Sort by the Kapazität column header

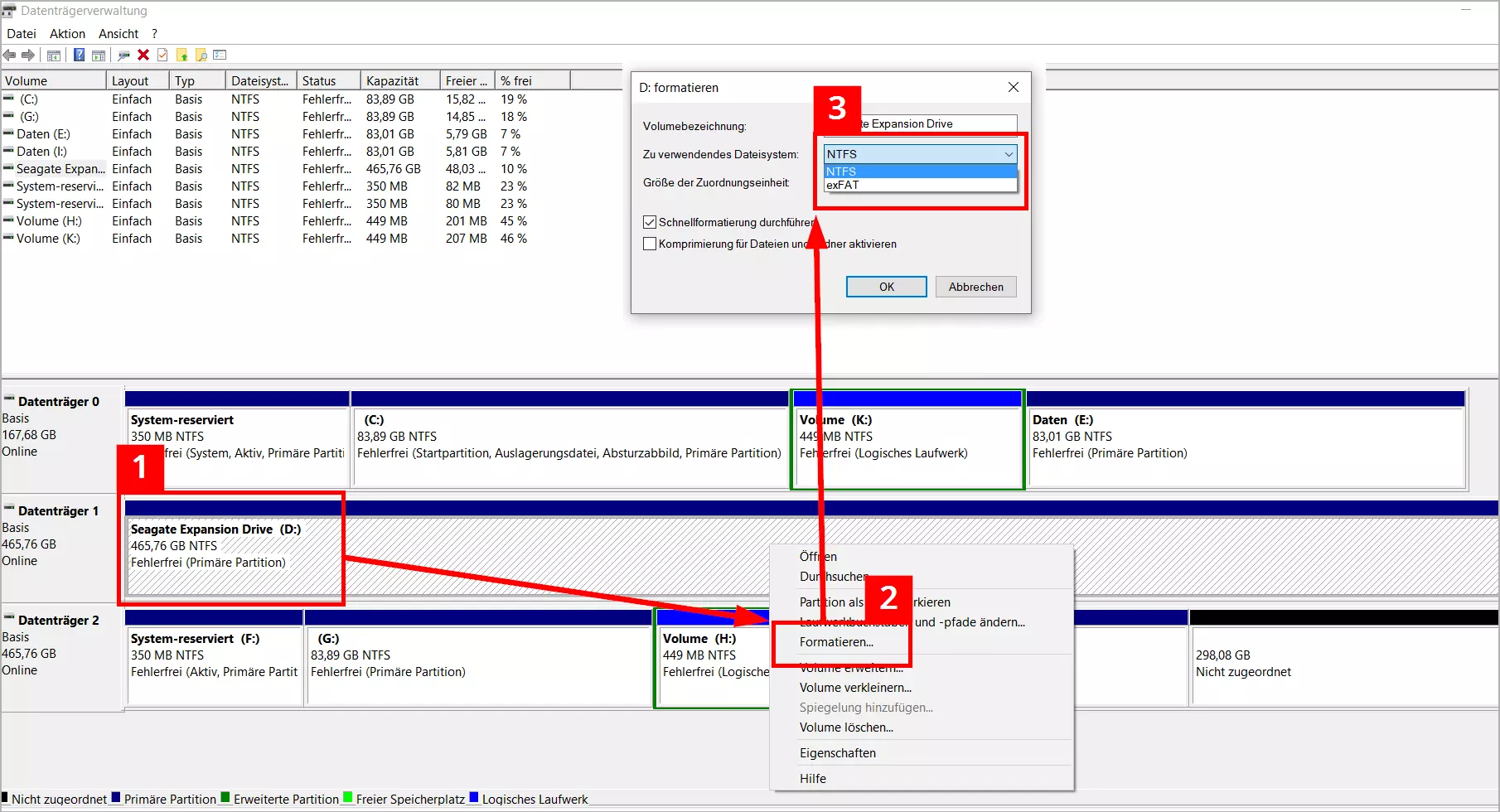[x=400, y=81]
